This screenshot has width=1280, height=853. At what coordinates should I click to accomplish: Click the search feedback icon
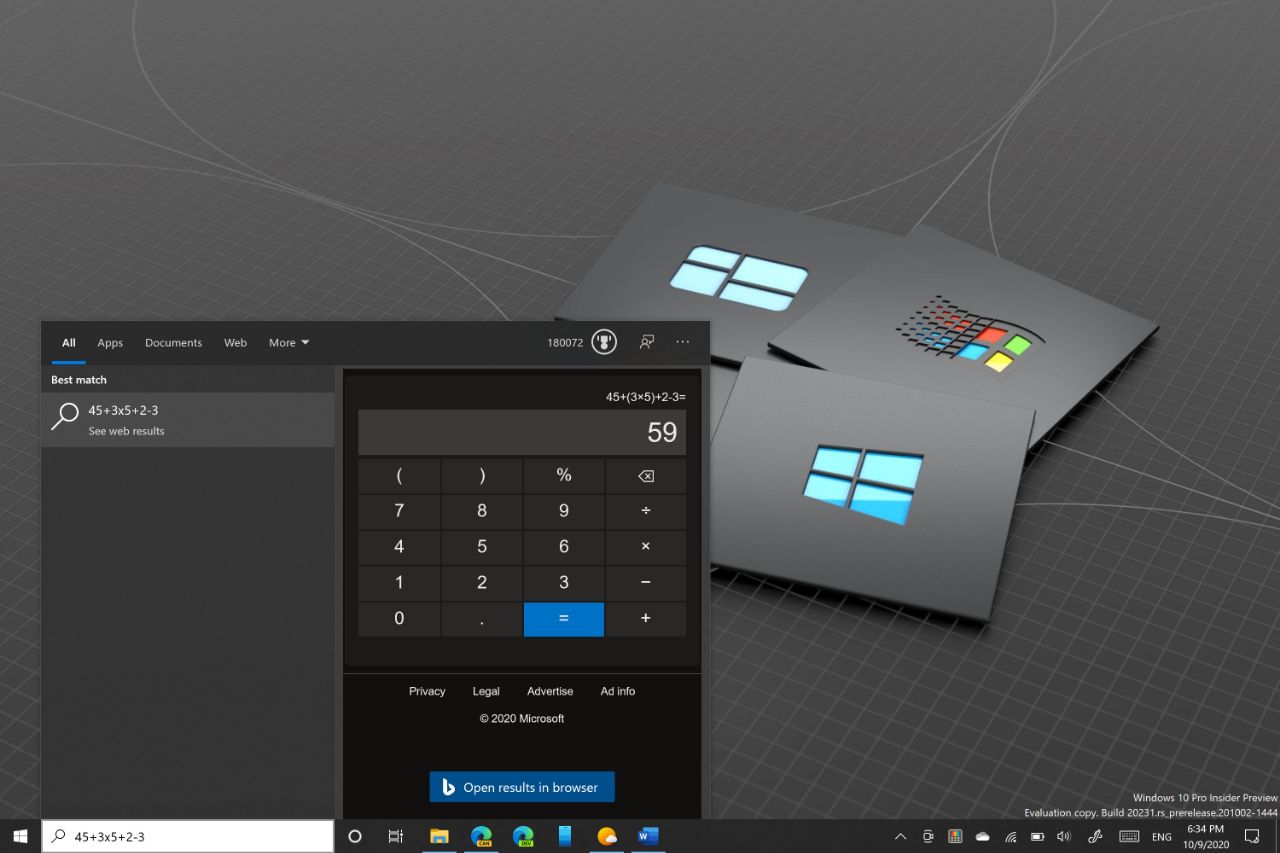tap(647, 342)
